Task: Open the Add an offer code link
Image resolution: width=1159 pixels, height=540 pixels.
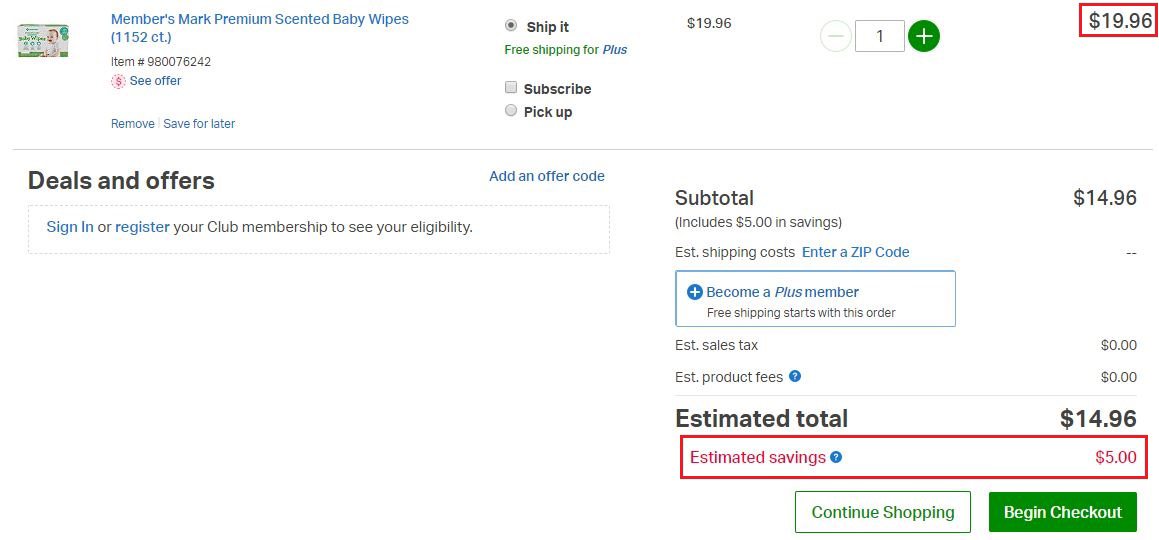Action: click(546, 176)
